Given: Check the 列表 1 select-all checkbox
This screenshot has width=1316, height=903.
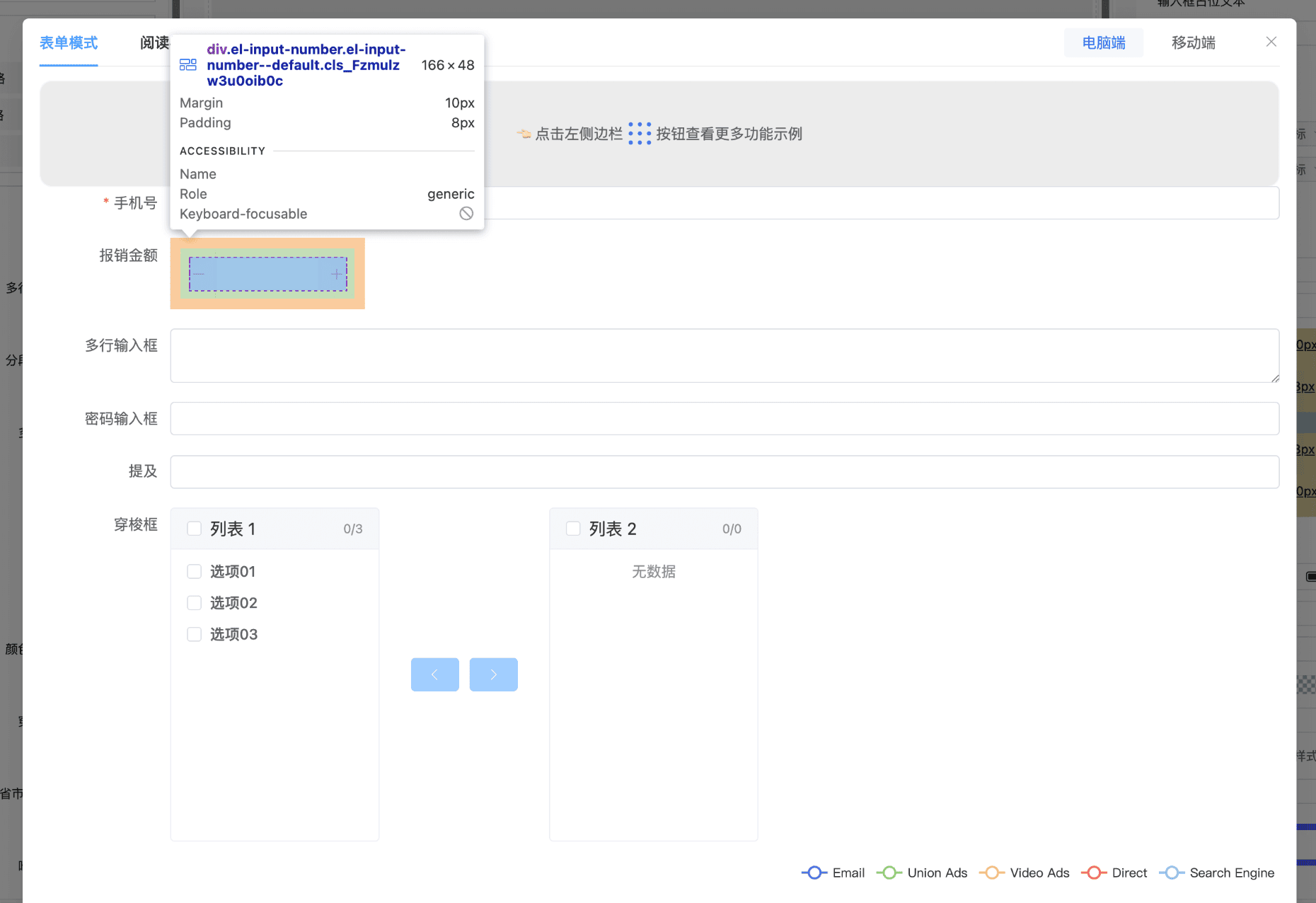Looking at the screenshot, I should tap(194, 529).
